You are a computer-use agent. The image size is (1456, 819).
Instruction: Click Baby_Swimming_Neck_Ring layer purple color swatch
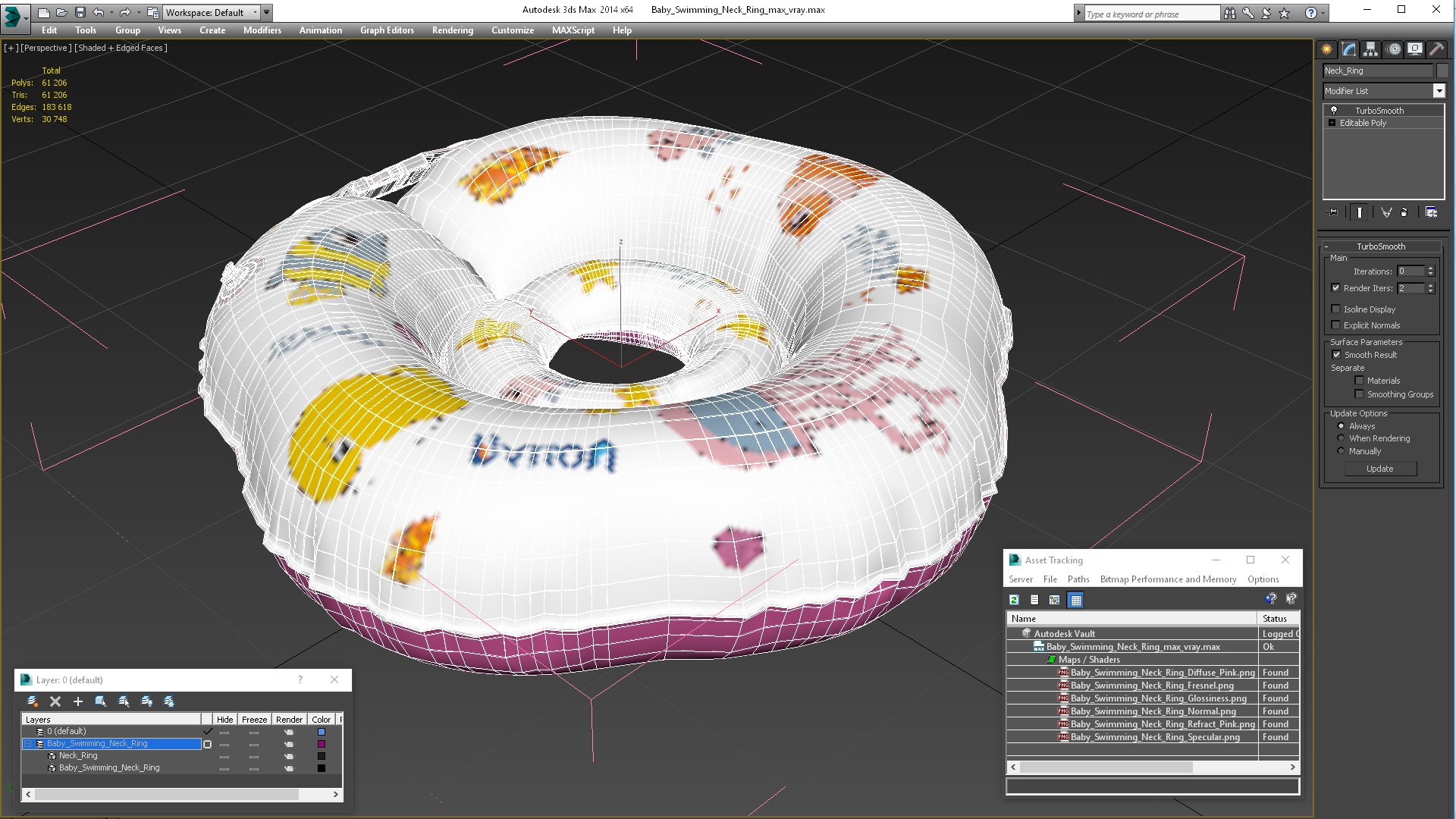coord(322,744)
